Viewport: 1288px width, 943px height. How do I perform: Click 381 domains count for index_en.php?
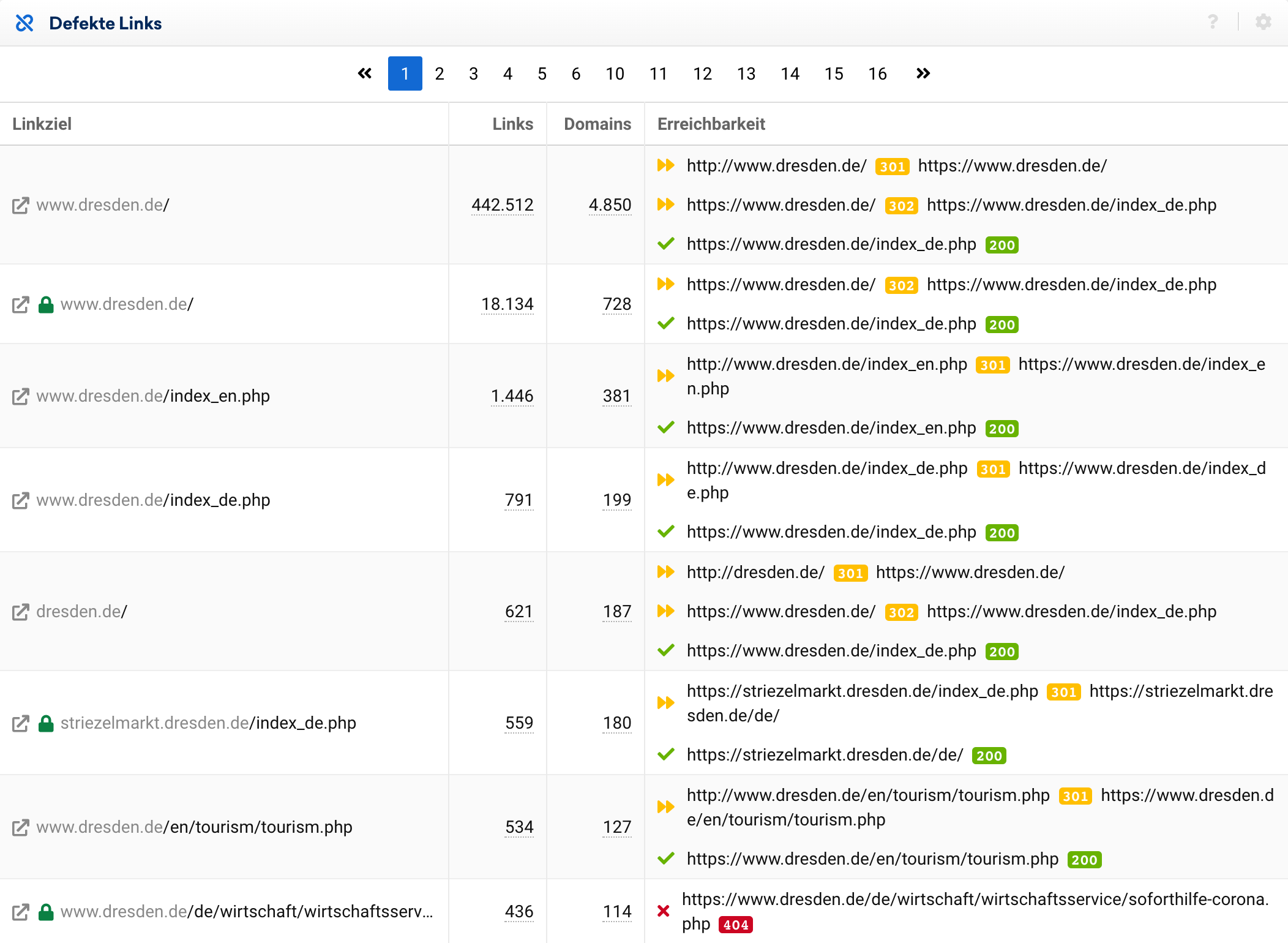click(x=616, y=396)
